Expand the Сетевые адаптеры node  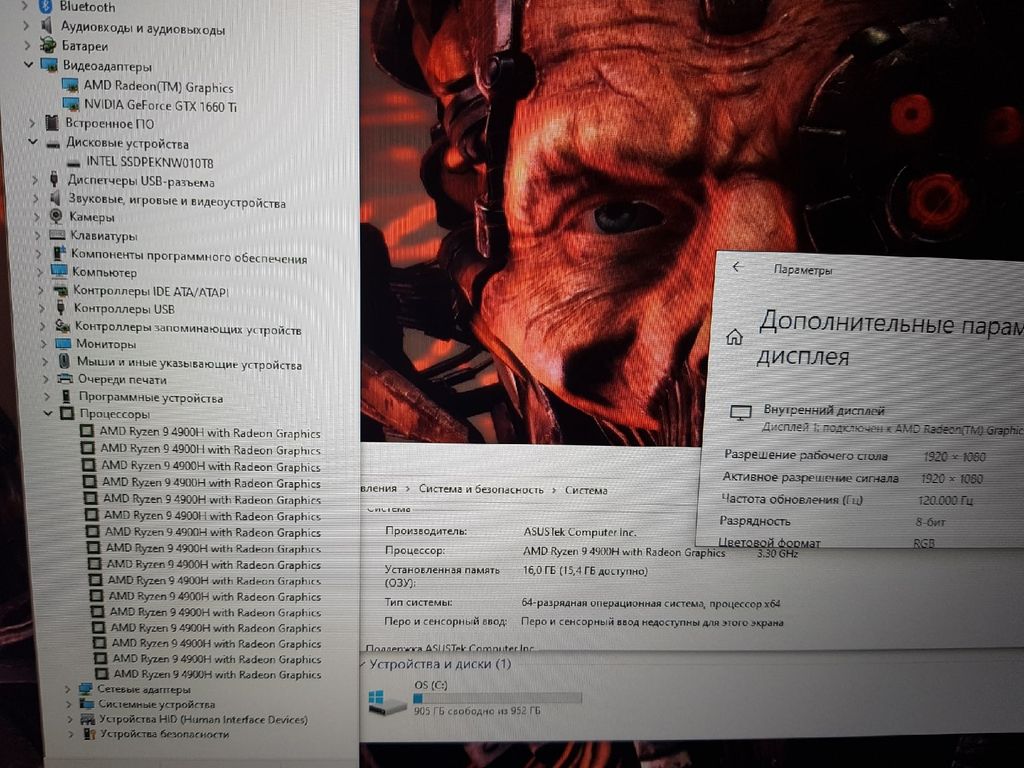68,690
